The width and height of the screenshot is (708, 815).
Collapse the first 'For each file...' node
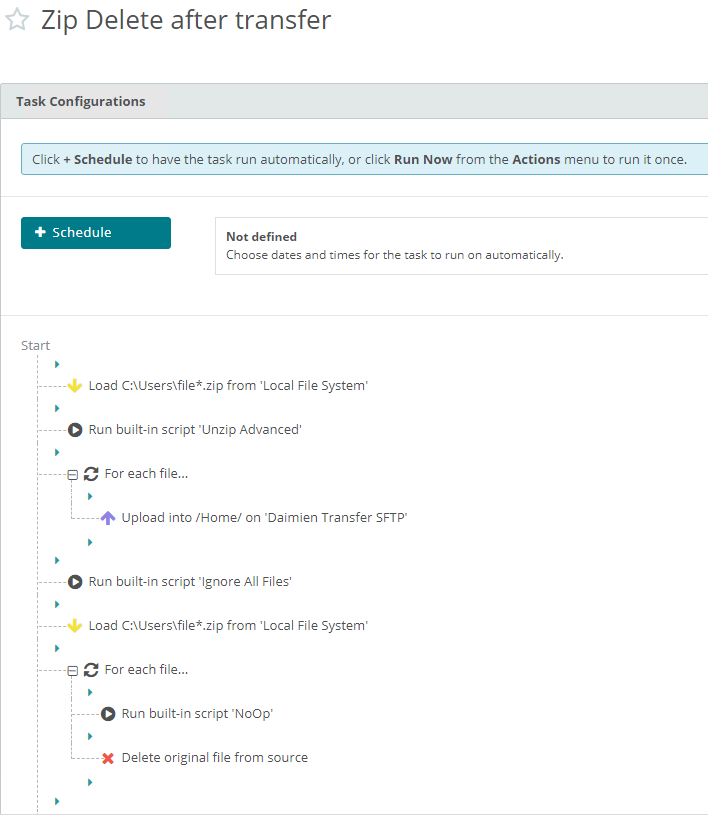[72, 475]
